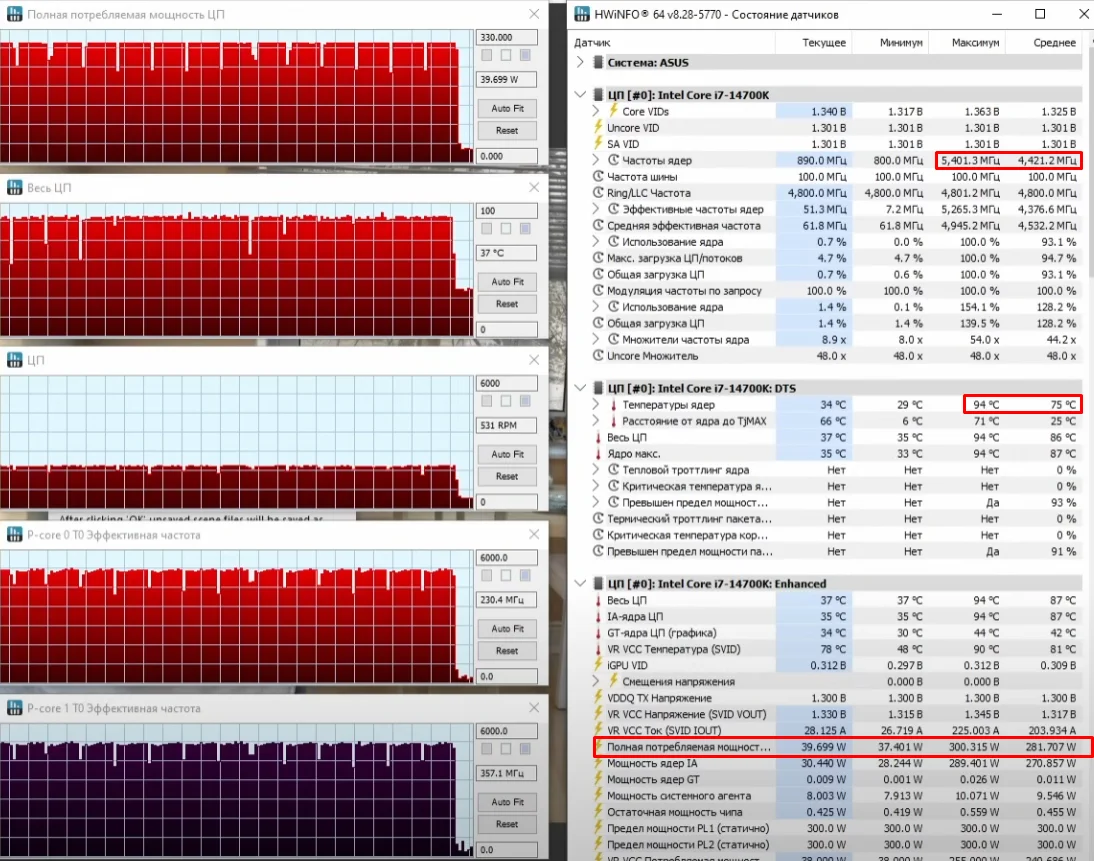Click the clock icon next to Средняя эффективная частота
Viewport: 1094px width, 861px height.
tap(598, 225)
